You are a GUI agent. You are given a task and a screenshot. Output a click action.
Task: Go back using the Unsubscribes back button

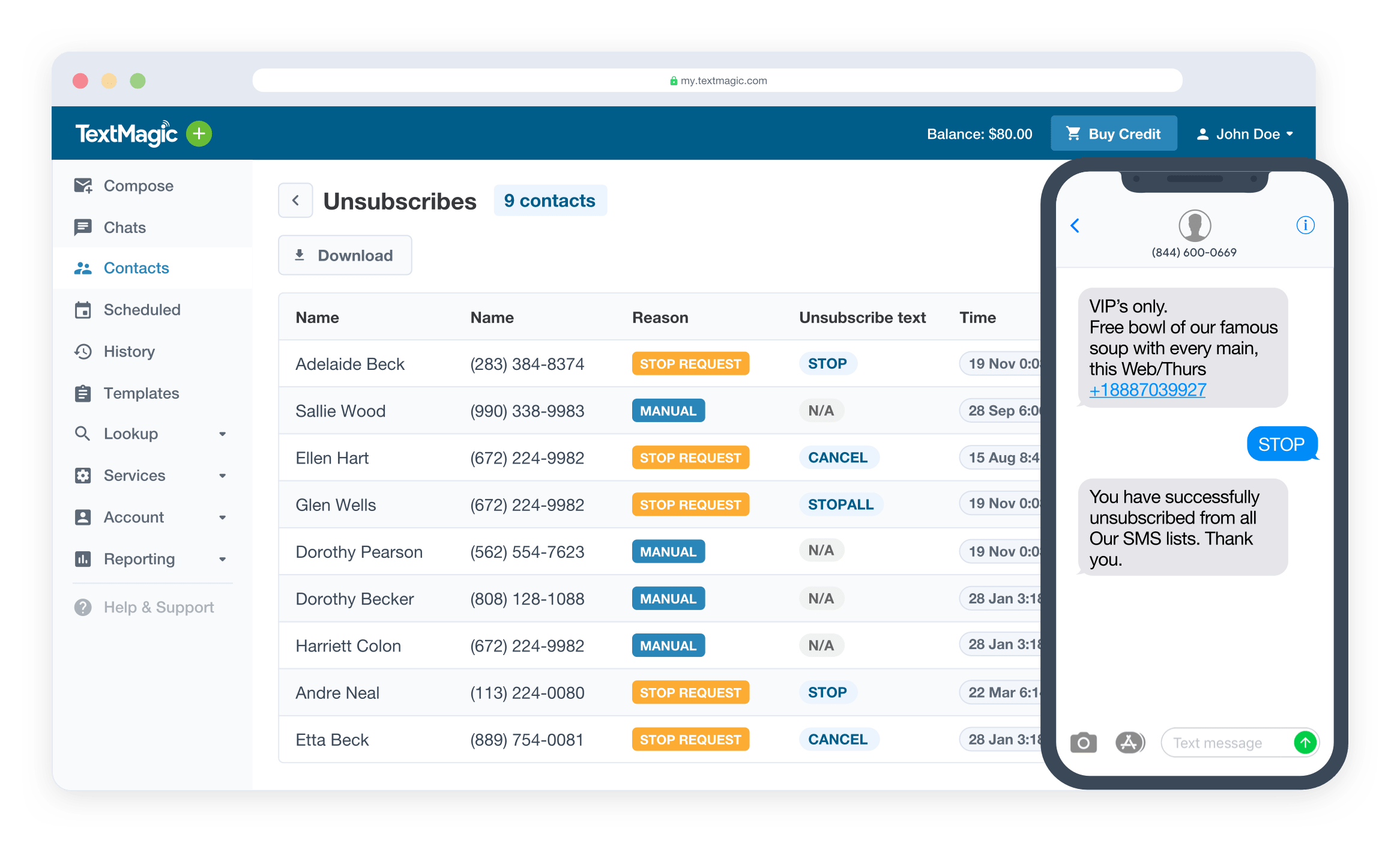pos(295,201)
